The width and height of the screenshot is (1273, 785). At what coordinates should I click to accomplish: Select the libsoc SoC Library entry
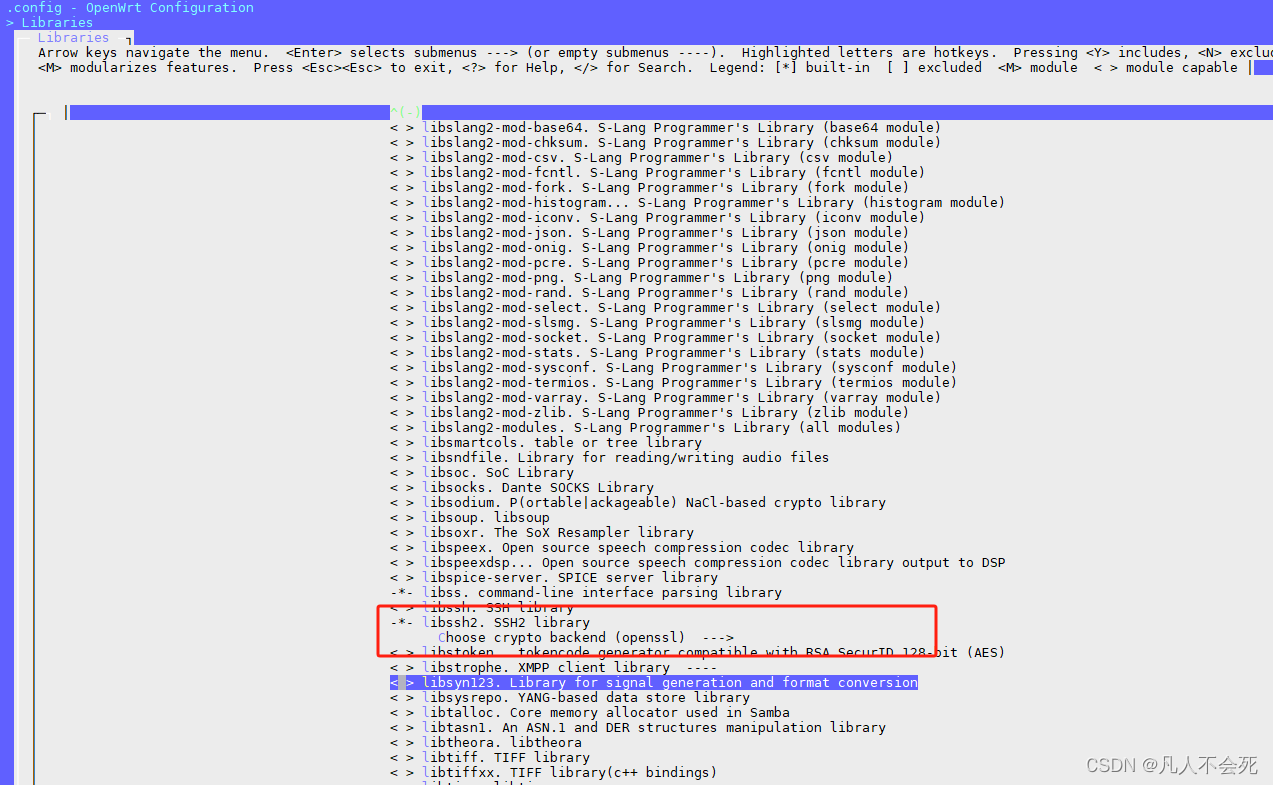click(482, 473)
